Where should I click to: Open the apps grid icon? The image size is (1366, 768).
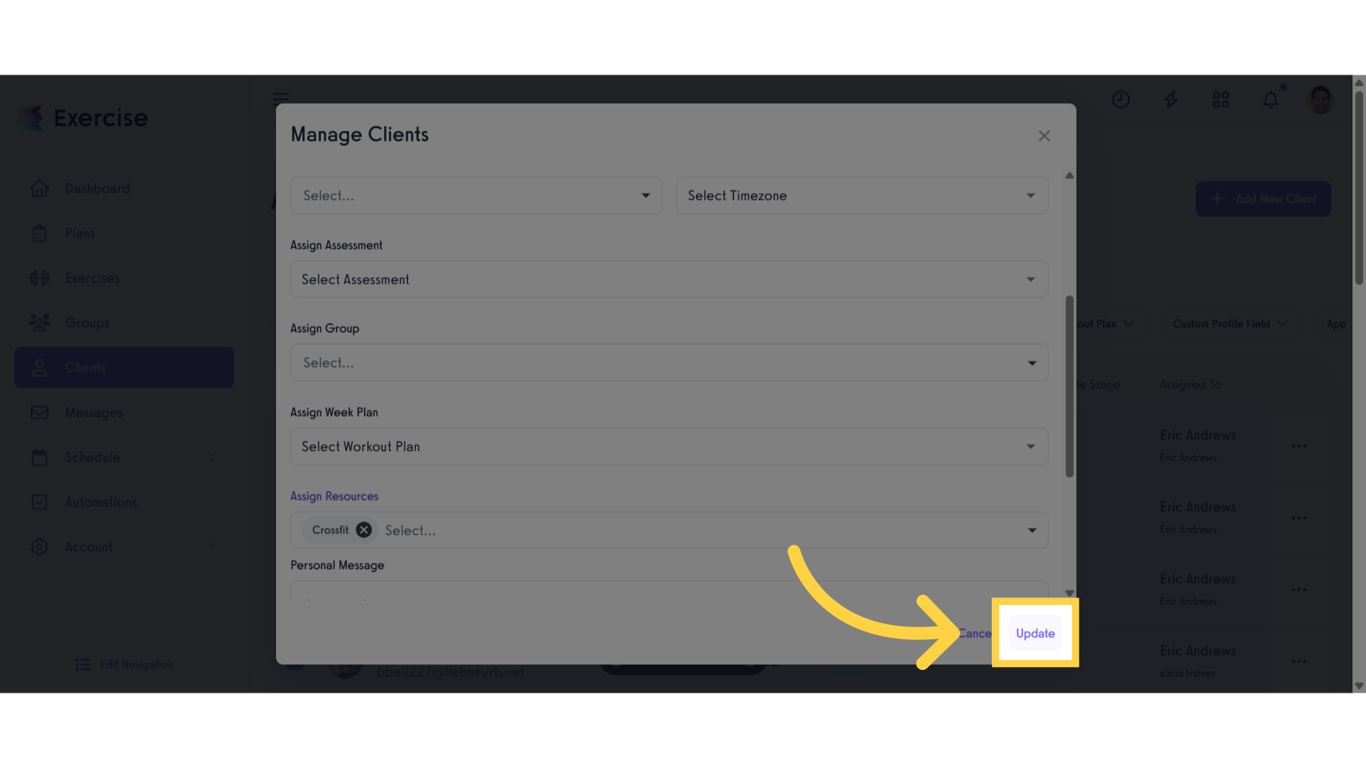click(x=1220, y=100)
